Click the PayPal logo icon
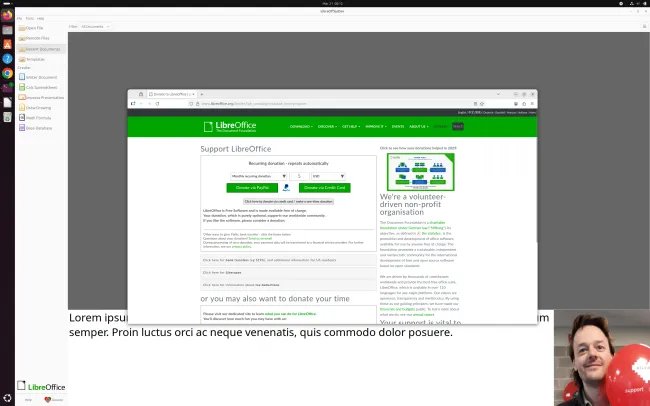The width and height of the screenshot is (650, 406). (286, 188)
